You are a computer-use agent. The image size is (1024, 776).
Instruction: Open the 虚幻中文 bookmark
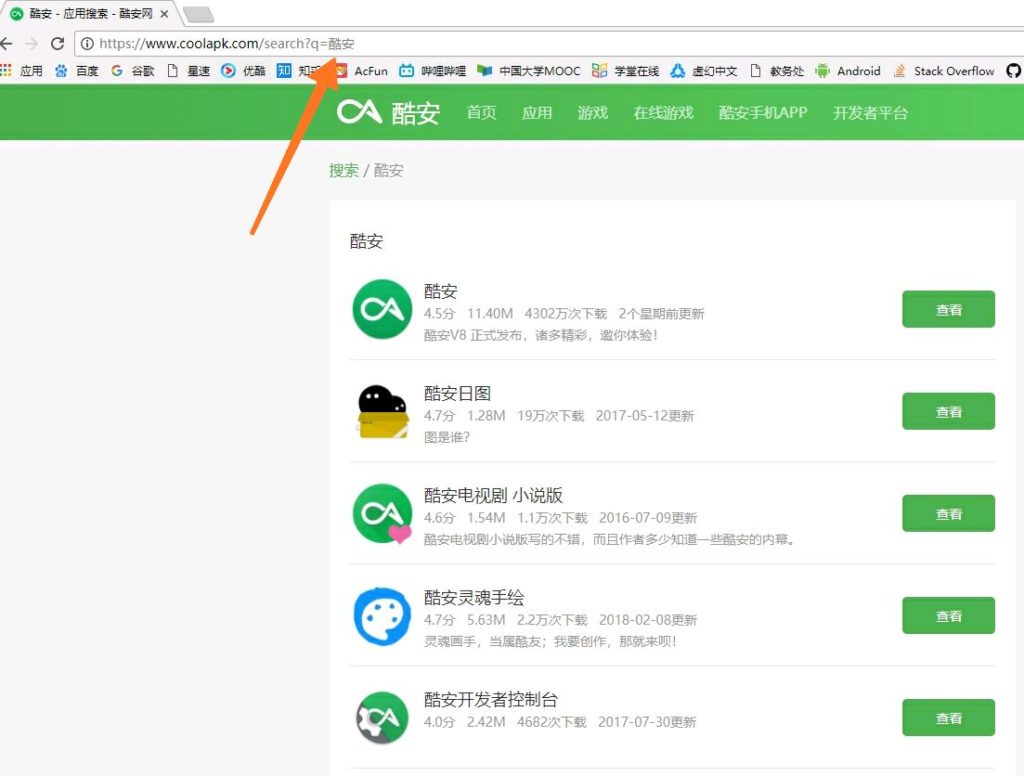(x=704, y=71)
